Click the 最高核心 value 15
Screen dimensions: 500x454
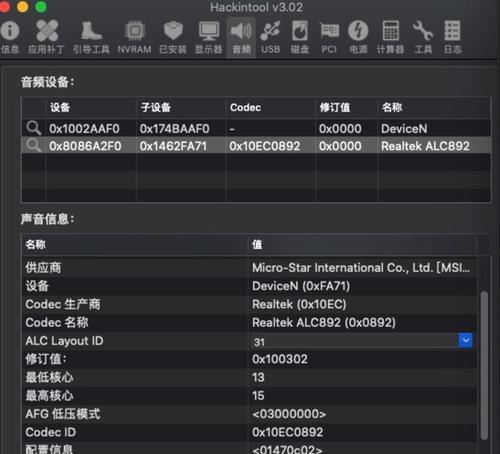258,396
